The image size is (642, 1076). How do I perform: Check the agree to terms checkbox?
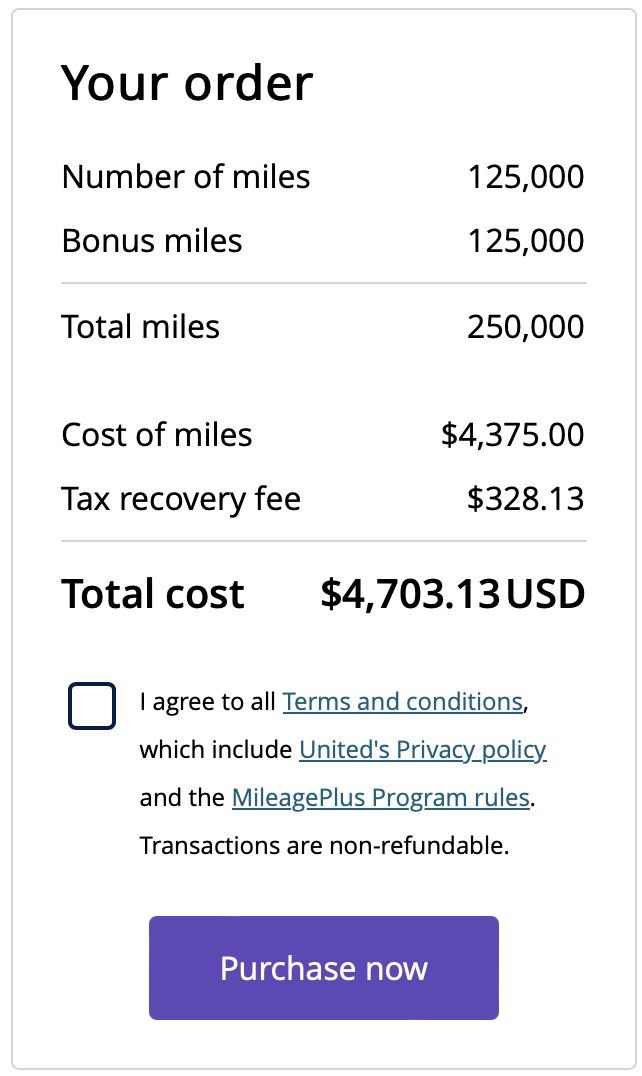92,705
